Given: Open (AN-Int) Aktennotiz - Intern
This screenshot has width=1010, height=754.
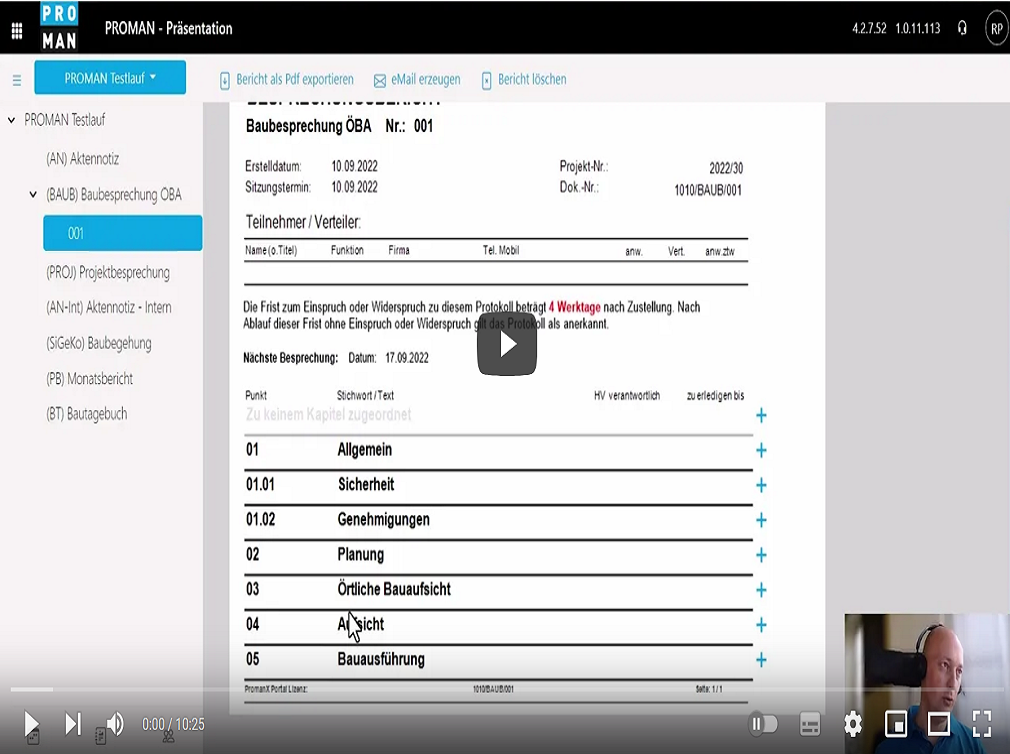Looking at the screenshot, I should pos(109,307).
